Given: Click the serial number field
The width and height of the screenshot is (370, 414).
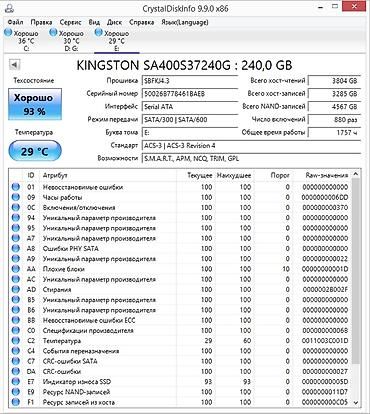Looking at the screenshot, I should pyautogui.click(x=190, y=94).
